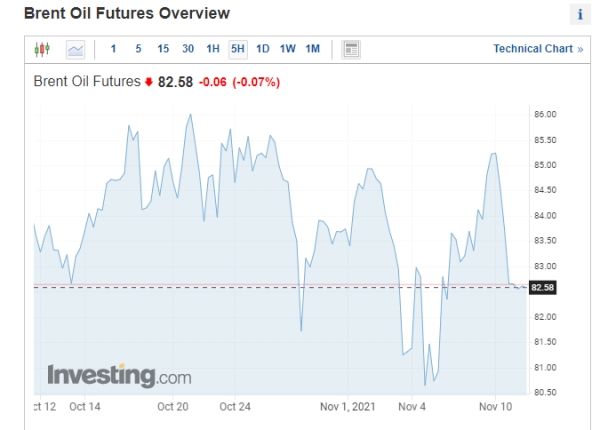Click the 82.58 current price marker
This screenshot has width=600, height=430.
(543, 288)
